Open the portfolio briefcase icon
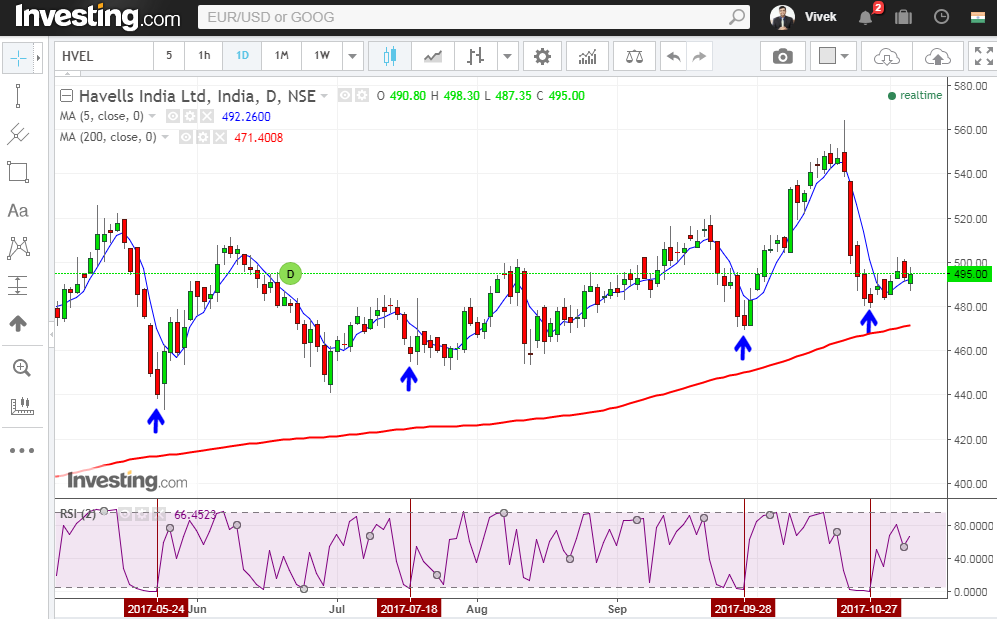The image size is (997, 619). [x=903, y=17]
